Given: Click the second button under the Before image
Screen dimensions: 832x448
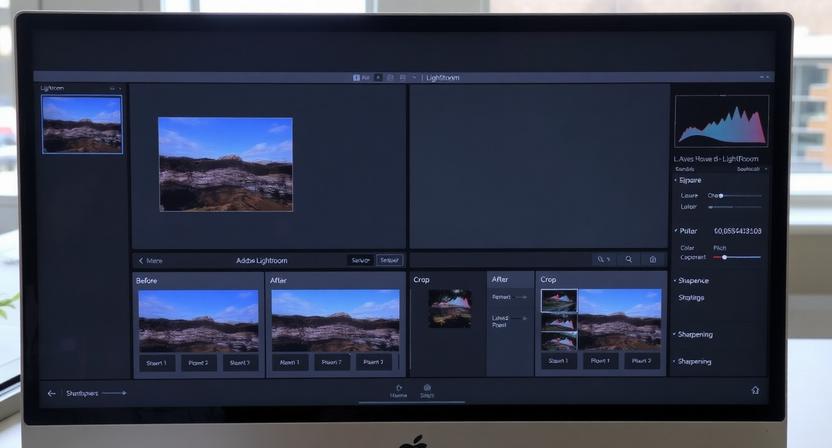Looking at the screenshot, I should coord(198,363).
